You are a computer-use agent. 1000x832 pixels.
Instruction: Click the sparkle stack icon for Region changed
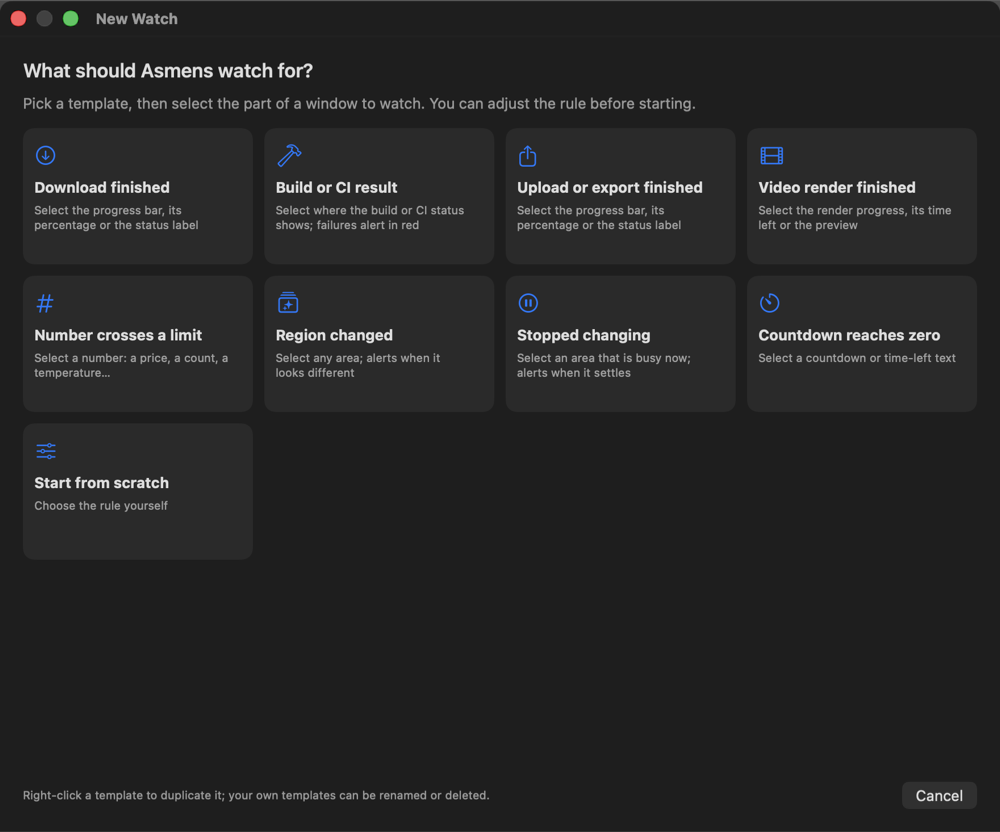(288, 302)
